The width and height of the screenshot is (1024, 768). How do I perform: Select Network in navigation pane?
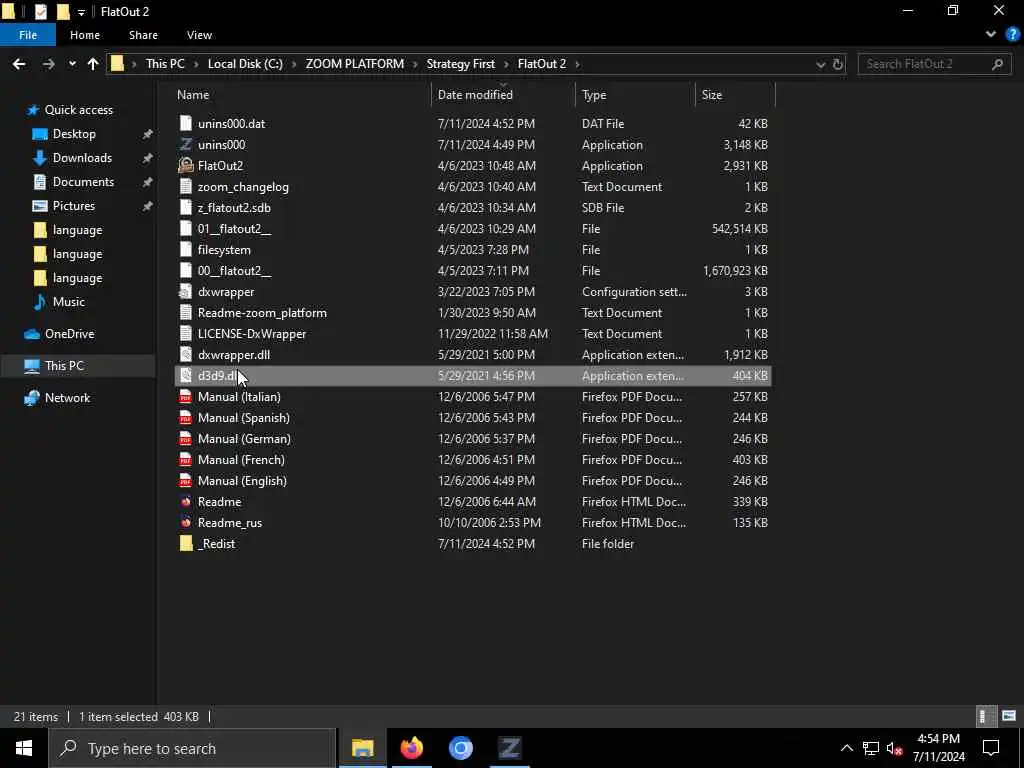(x=67, y=398)
